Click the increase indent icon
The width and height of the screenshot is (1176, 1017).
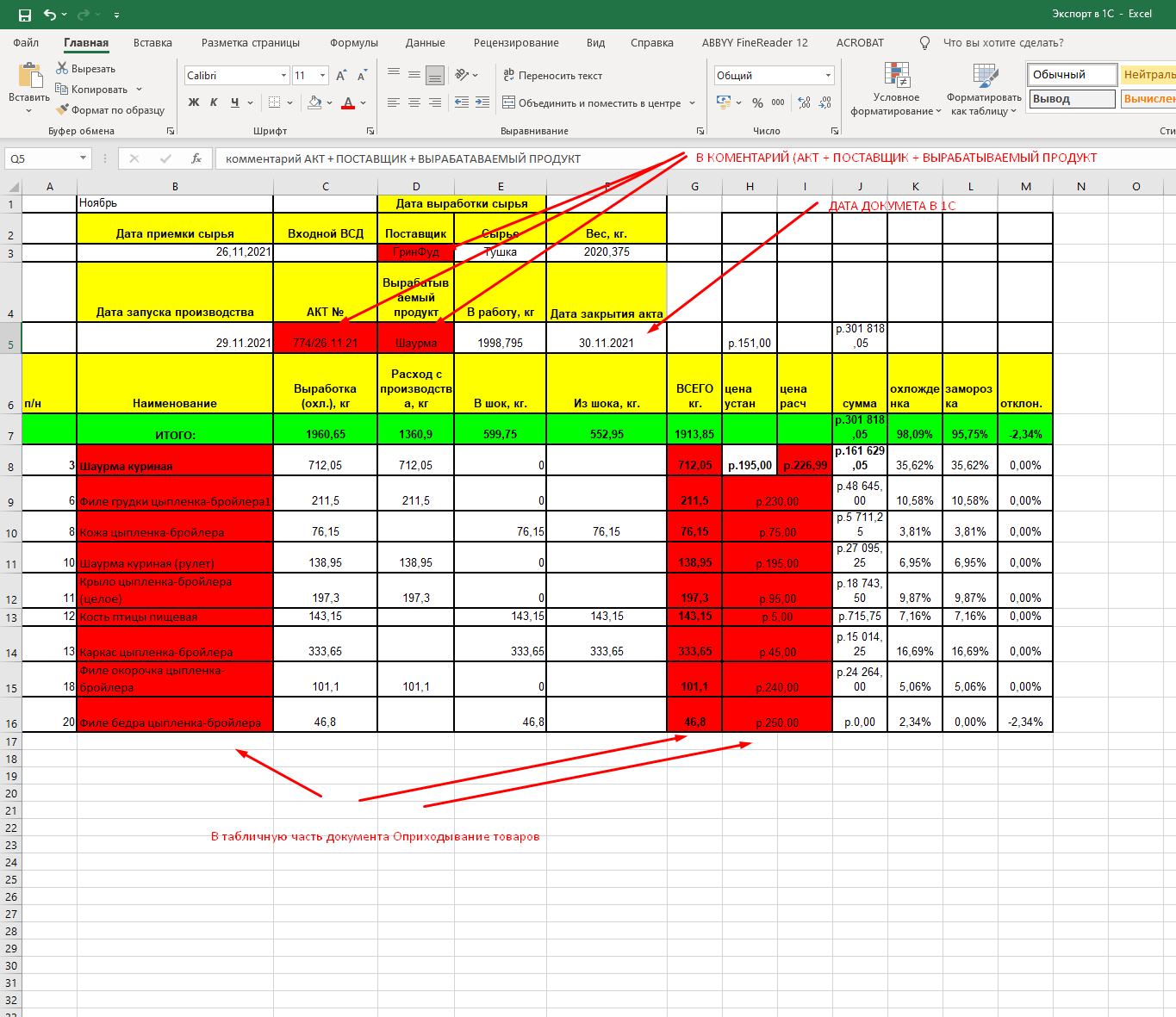click(x=482, y=102)
